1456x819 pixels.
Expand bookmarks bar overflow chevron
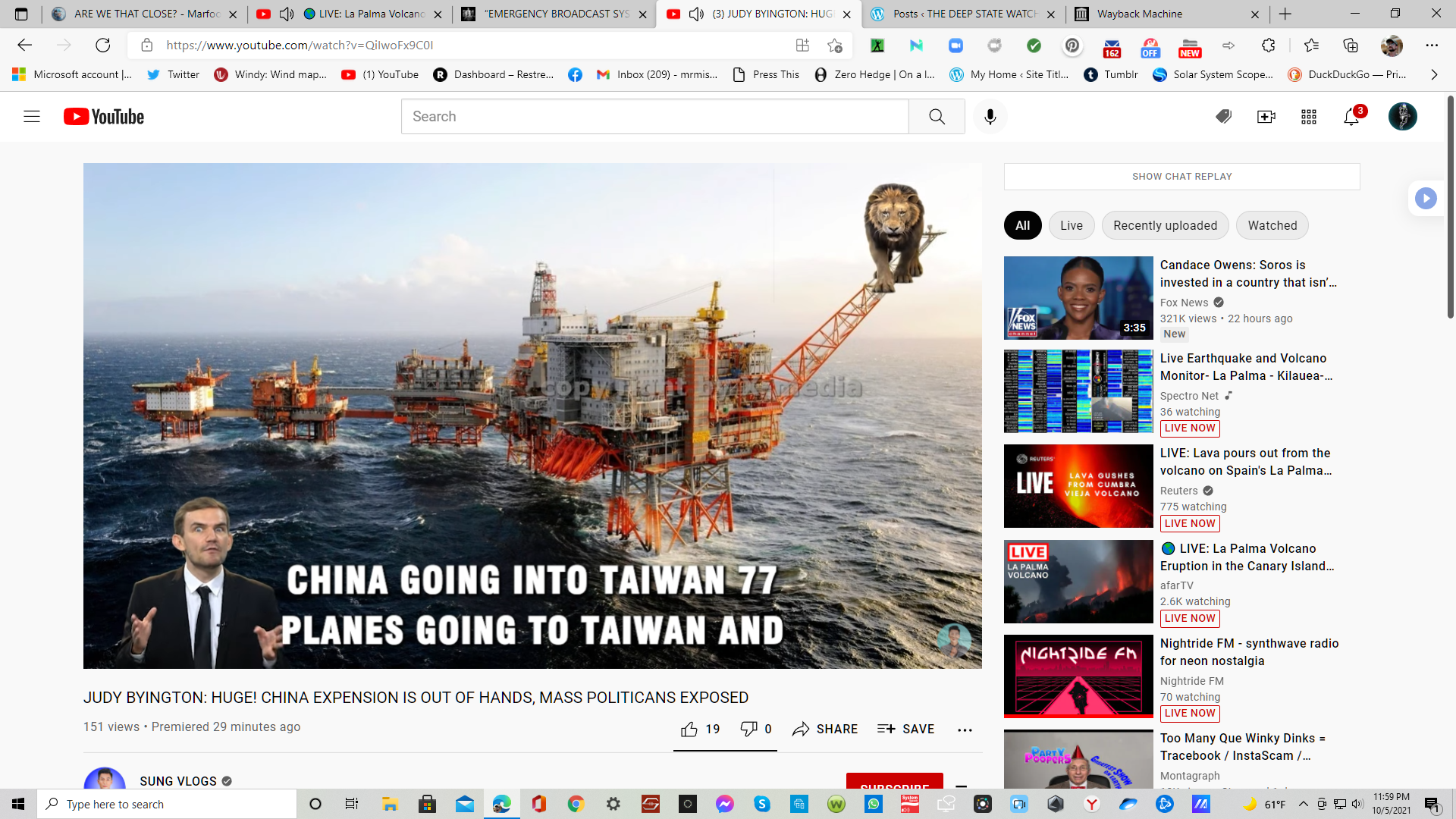1433,74
